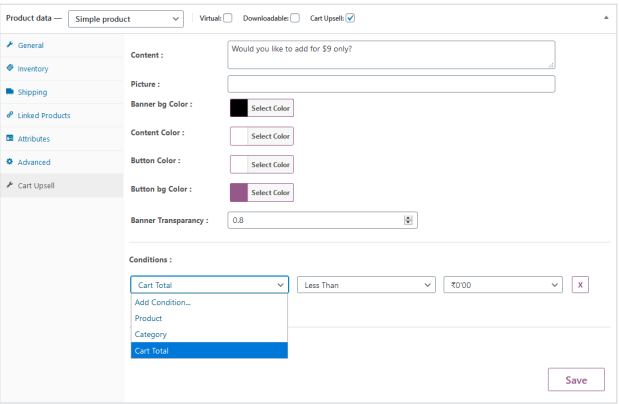Uncheck the Cart Upsell checkbox
Viewport: 620px width, 404px height.
(x=350, y=18)
